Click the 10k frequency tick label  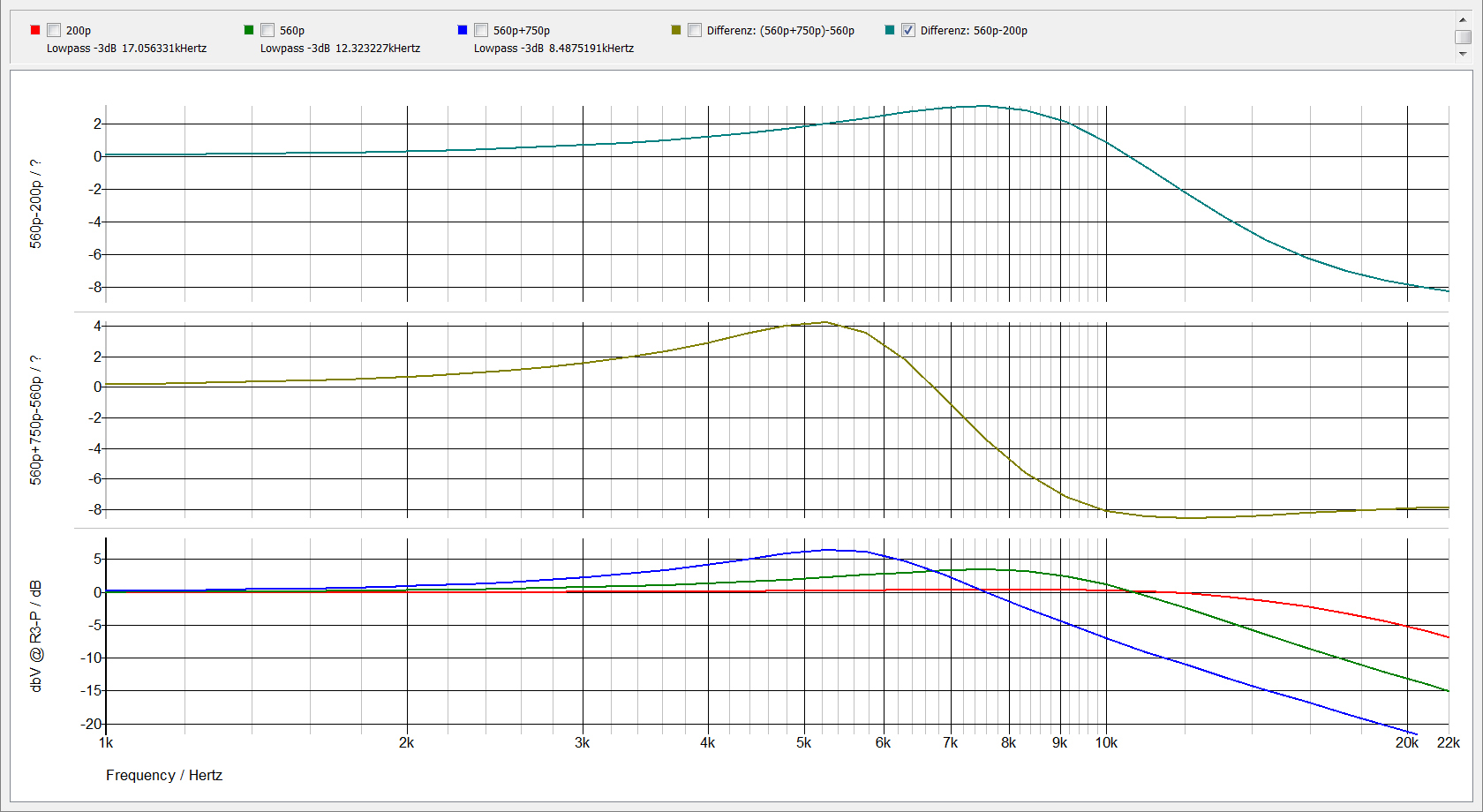(x=1106, y=743)
